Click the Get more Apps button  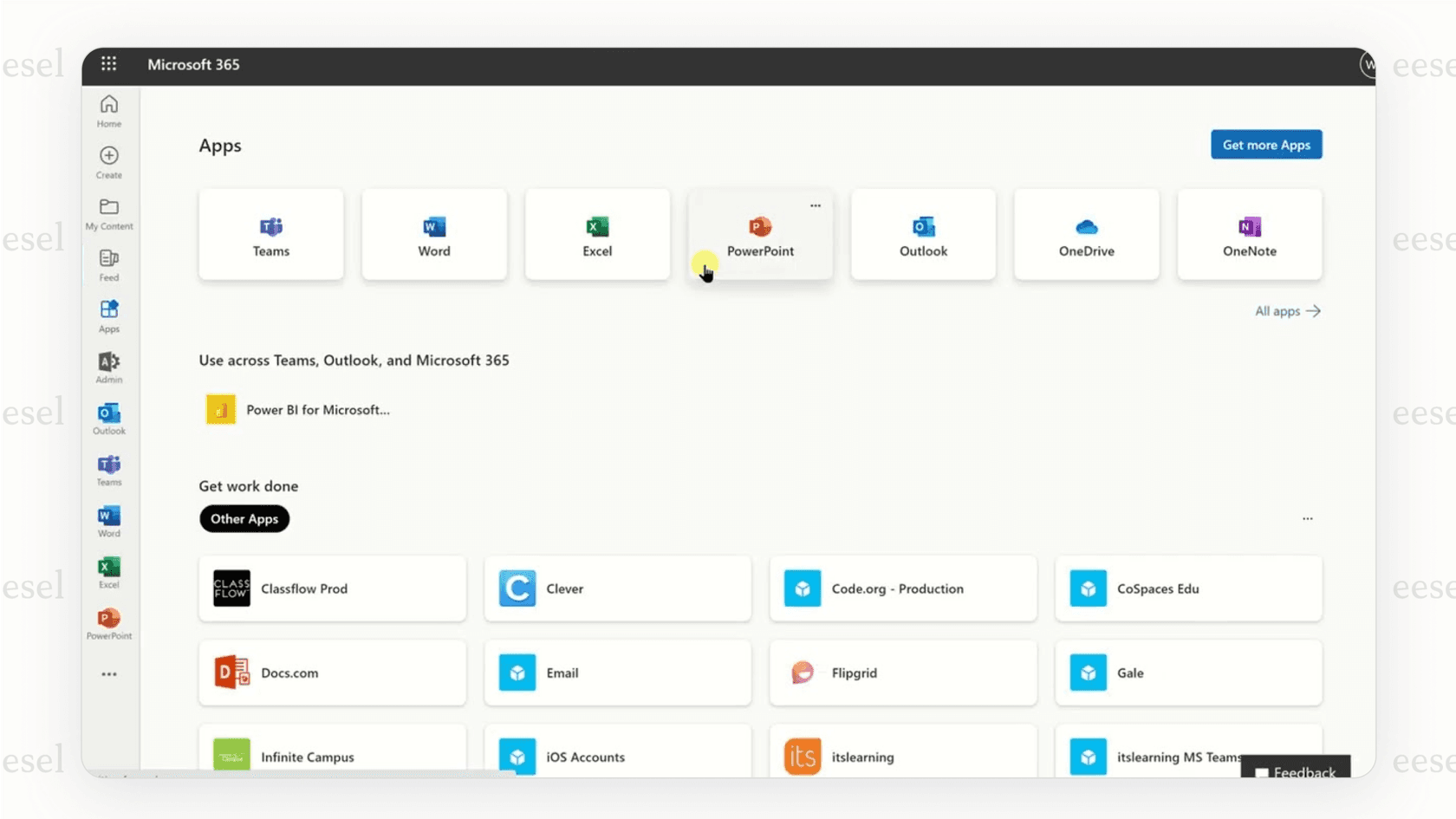tap(1265, 144)
